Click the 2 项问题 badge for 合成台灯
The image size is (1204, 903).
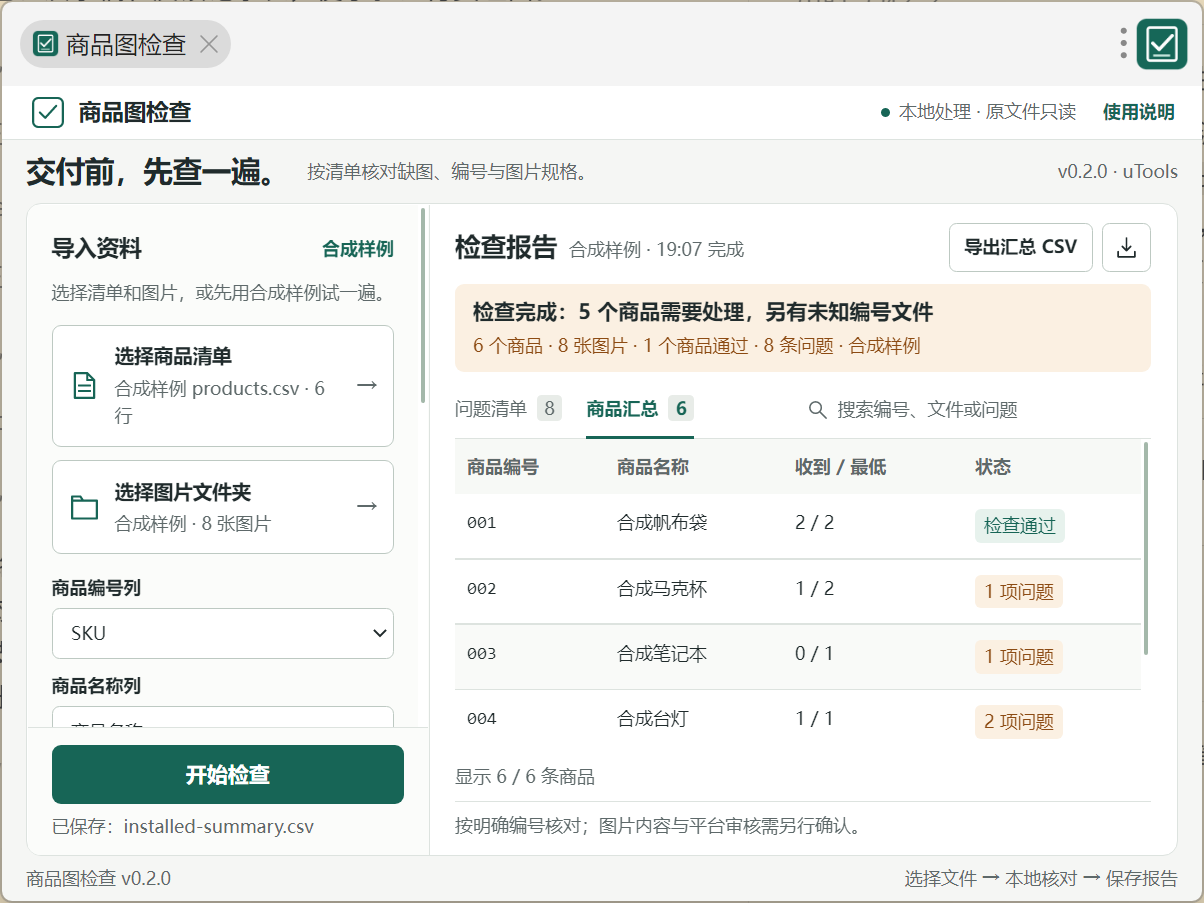[1019, 722]
